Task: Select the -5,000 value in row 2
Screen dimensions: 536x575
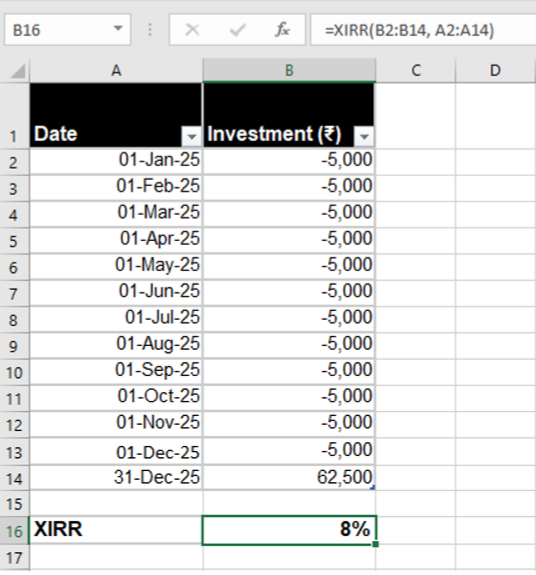Action: tap(289, 162)
